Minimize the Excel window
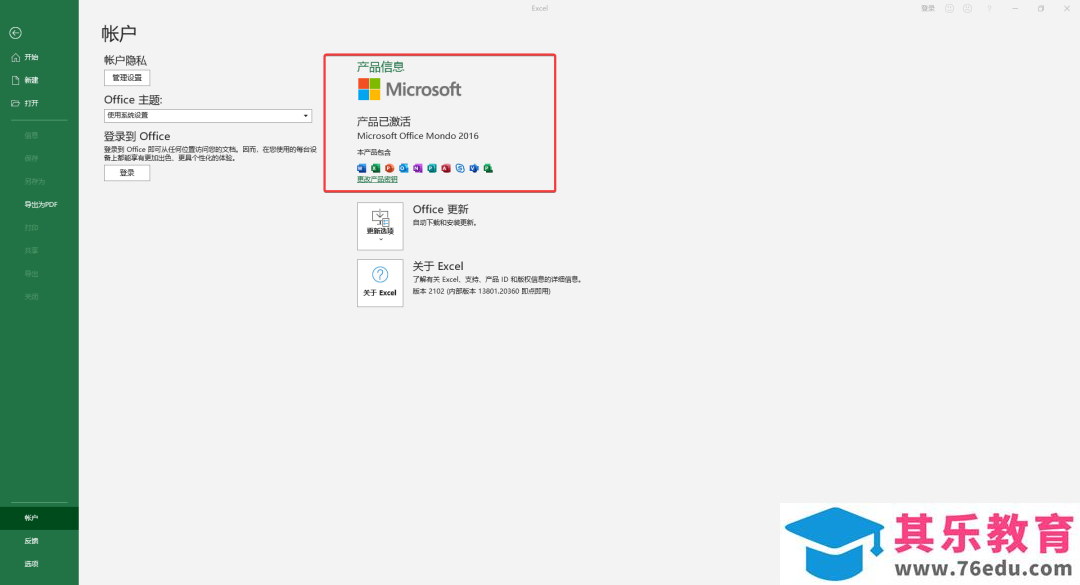 pos(1015,8)
